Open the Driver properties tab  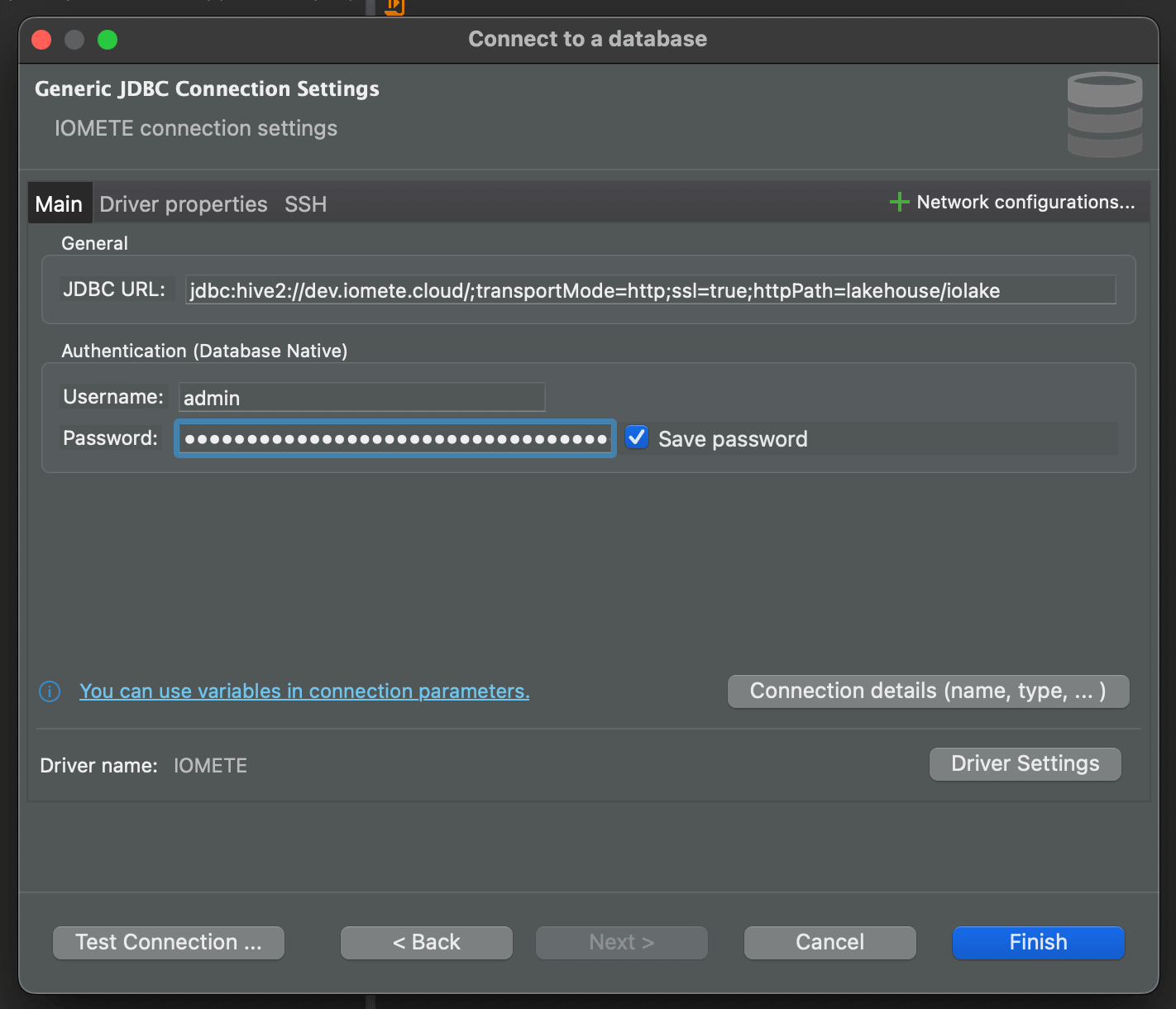(184, 203)
